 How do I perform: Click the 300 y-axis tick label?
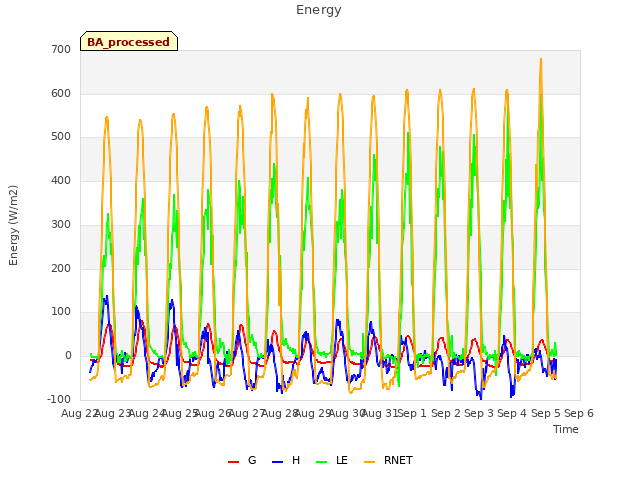tap(61, 224)
